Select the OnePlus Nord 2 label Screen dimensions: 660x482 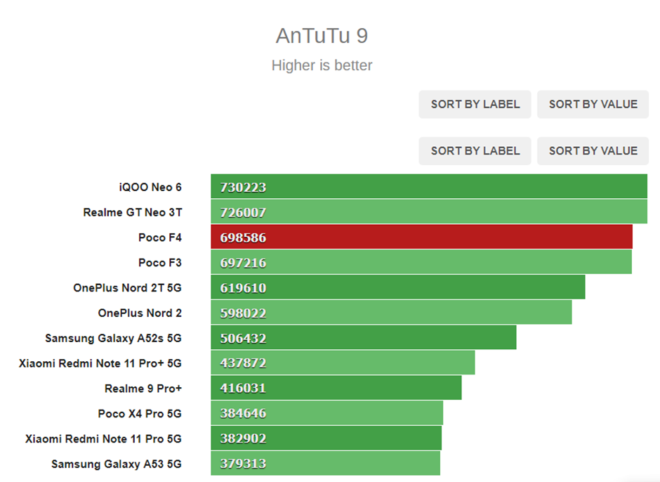click(140, 313)
